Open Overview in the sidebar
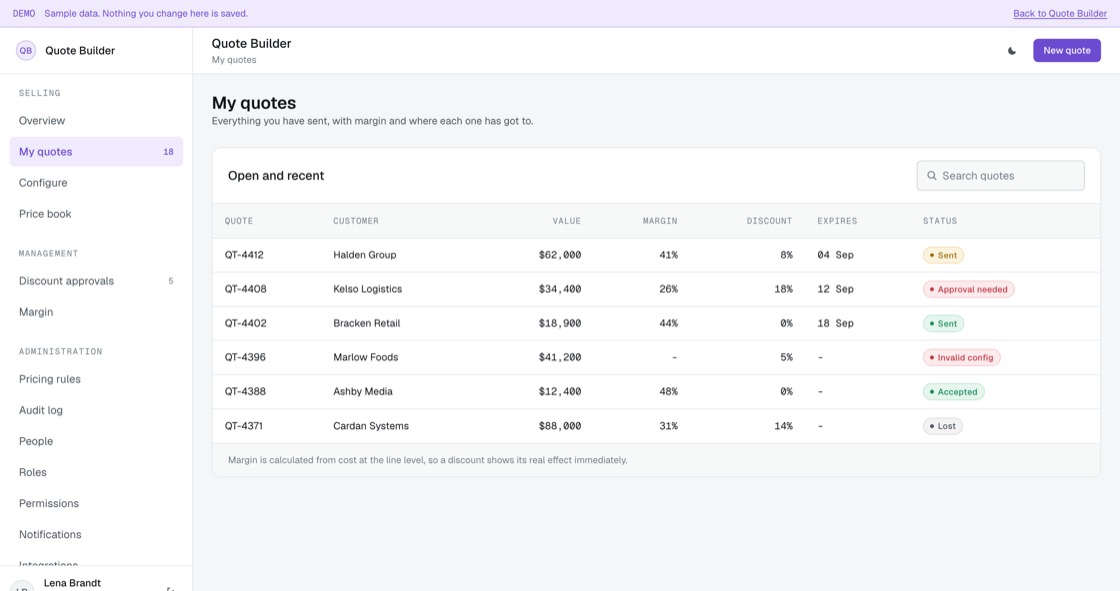1120x591 pixels. 96,121
